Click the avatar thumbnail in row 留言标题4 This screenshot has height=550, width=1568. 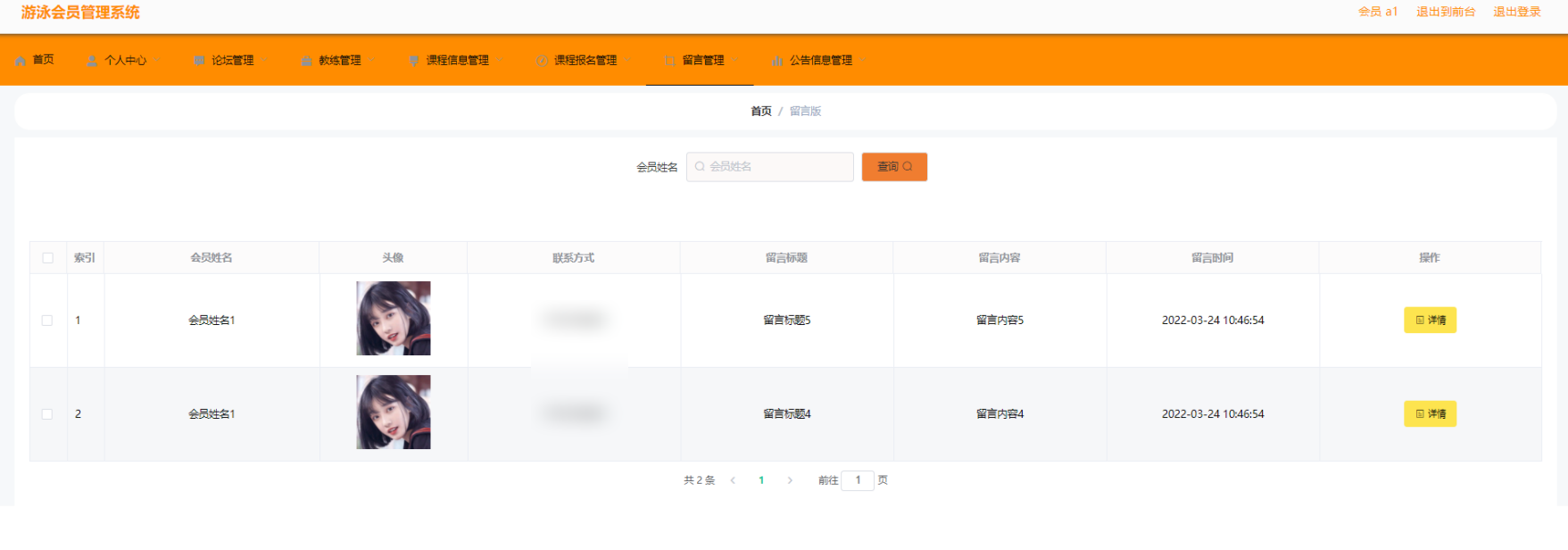(394, 412)
